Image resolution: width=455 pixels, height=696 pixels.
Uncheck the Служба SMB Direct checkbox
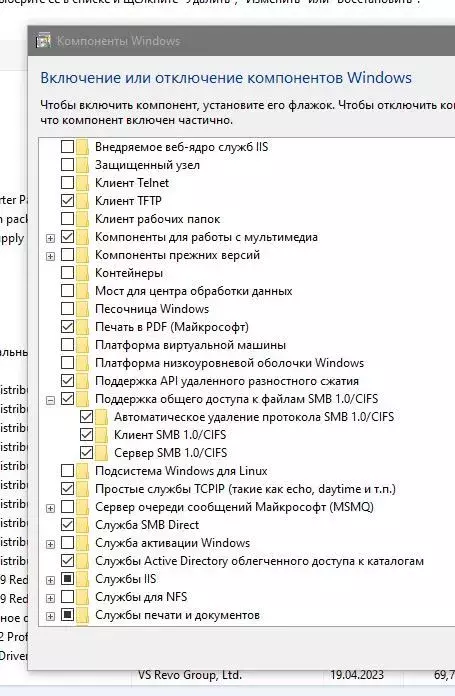(67, 525)
